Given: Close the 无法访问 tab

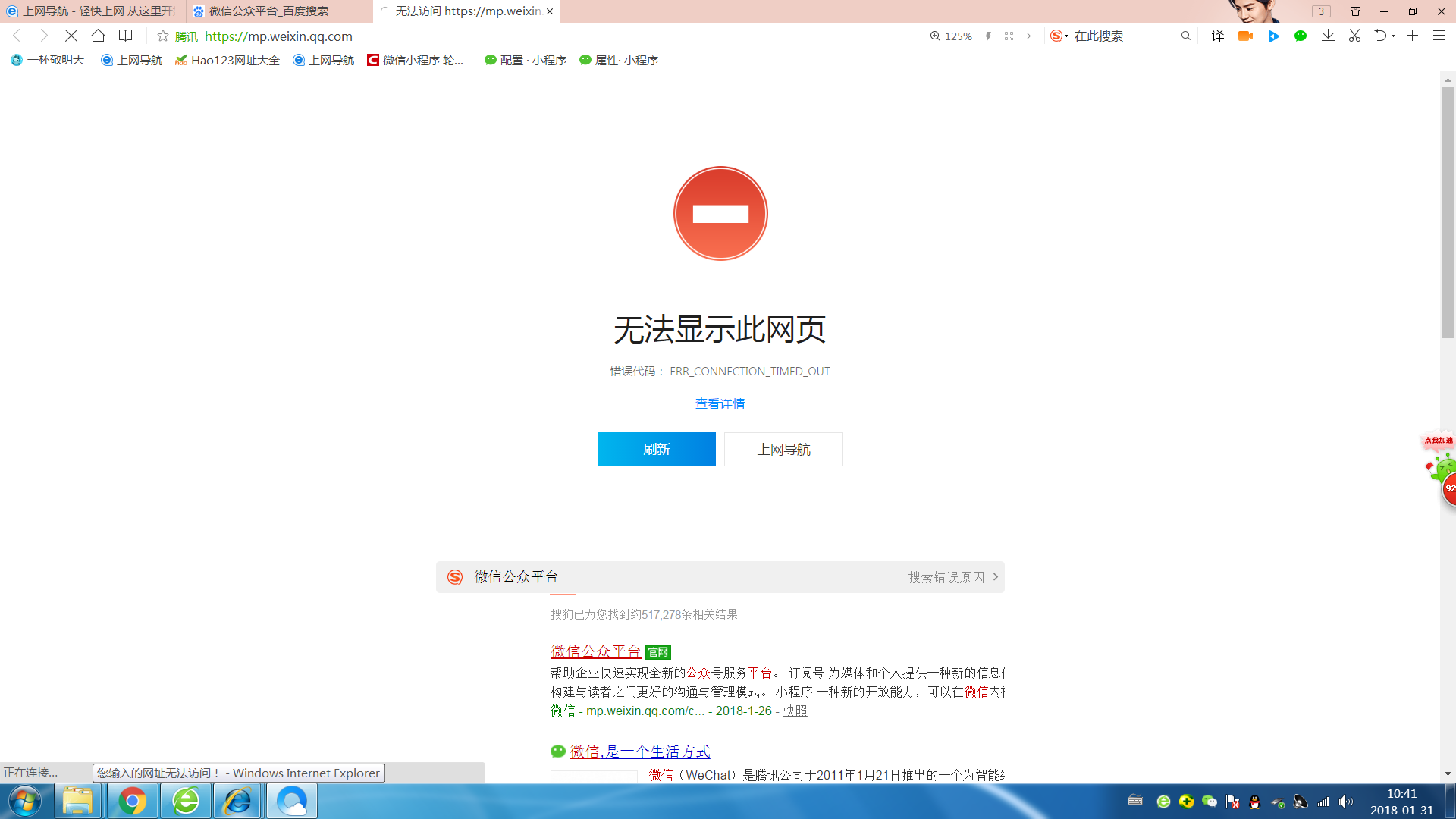Looking at the screenshot, I should [x=550, y=11].
